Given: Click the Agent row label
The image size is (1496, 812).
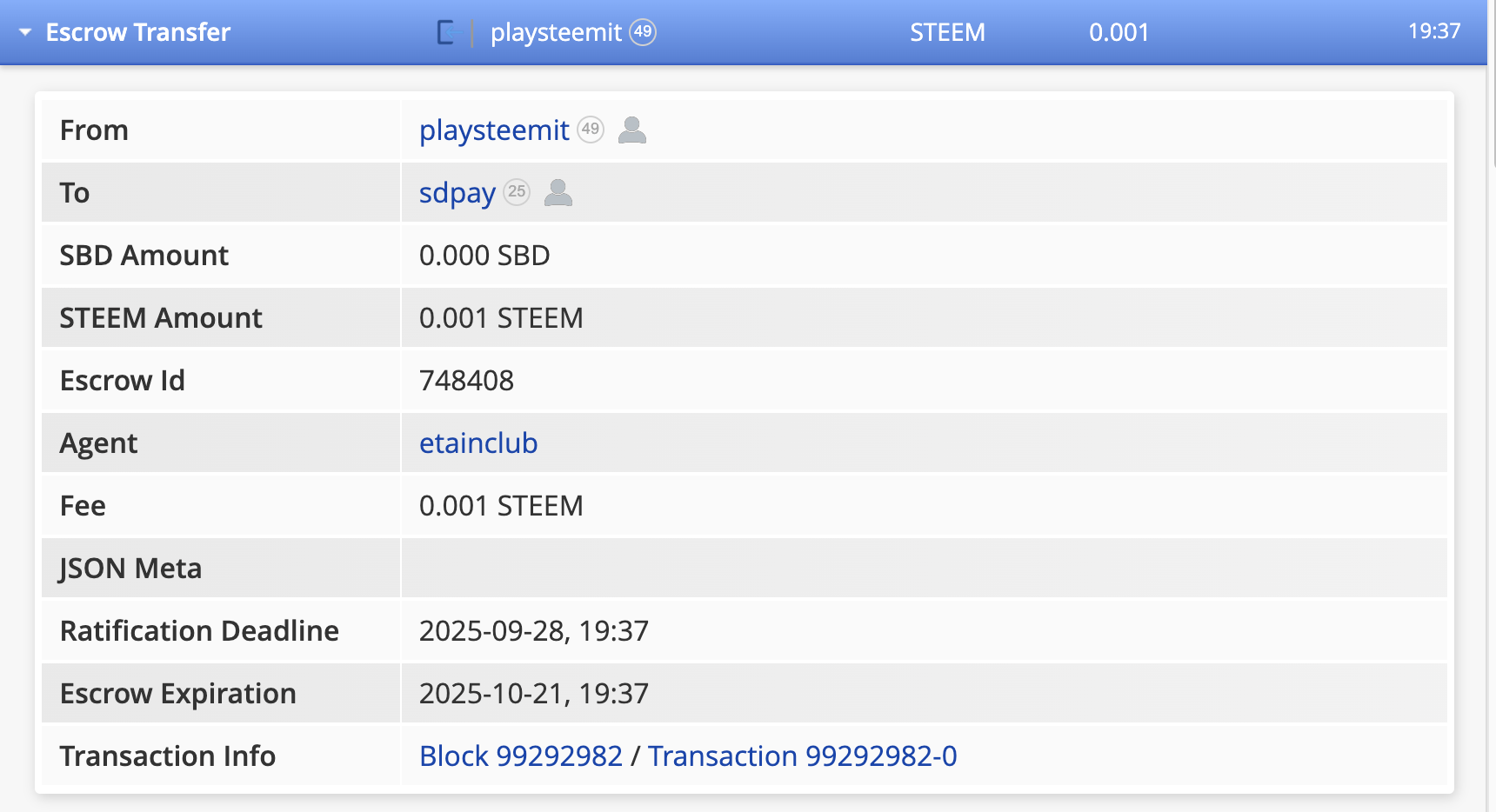Looking at the screenshot, I should pyautogui.click(x=98, y=443).
